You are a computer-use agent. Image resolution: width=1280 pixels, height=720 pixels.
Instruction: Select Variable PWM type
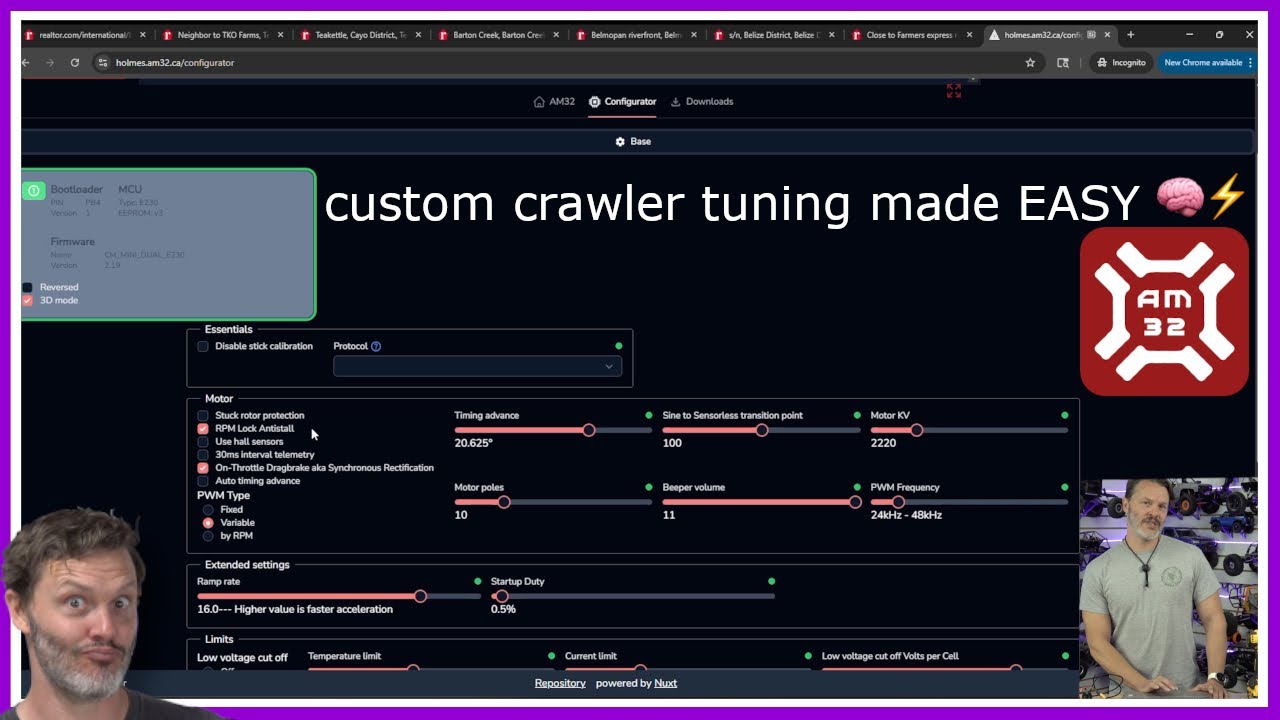click(x=208, y=522)
